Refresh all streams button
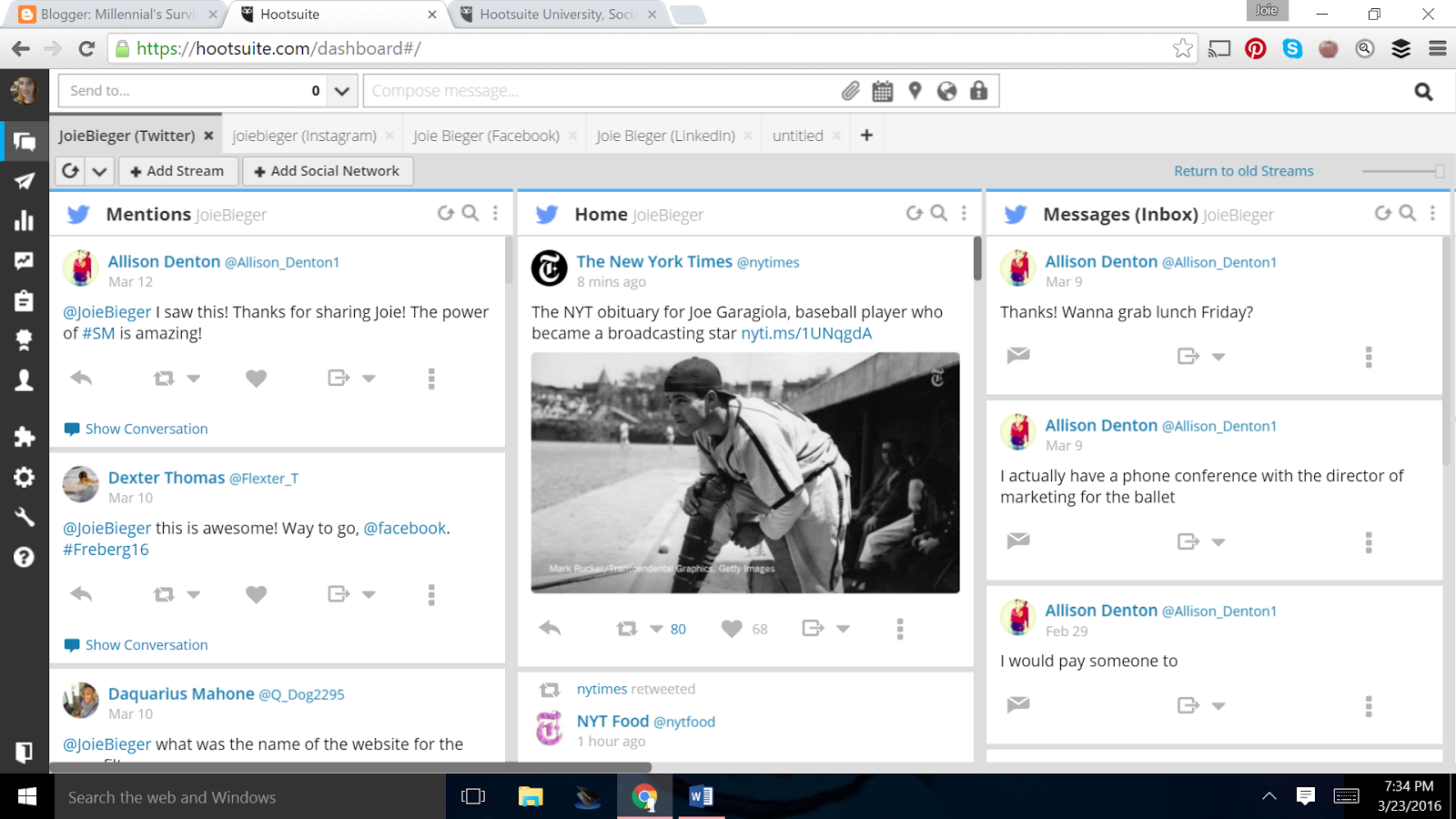Viewport: 1456px width, 819px height. (71, 171)
